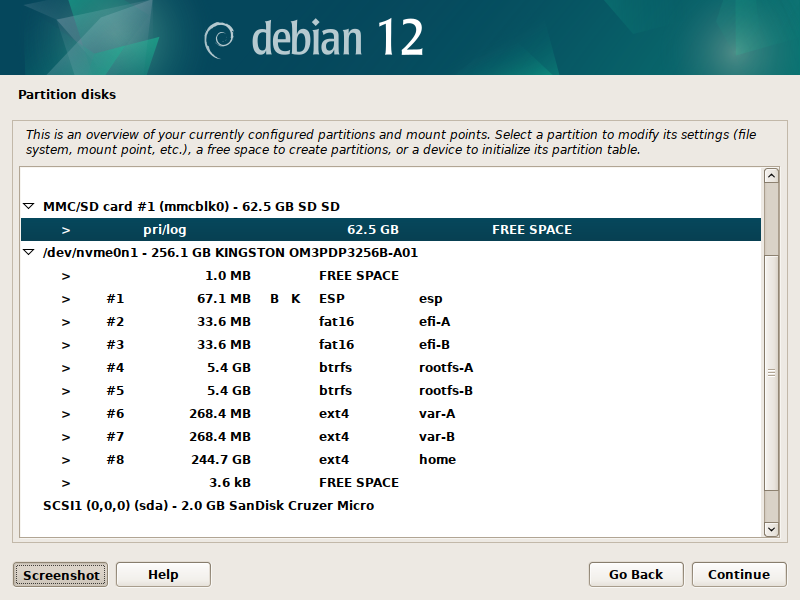
Task: Select partition #5 btrfs rootfs-B
Action: pyautogui.click(x=391, y=390)
